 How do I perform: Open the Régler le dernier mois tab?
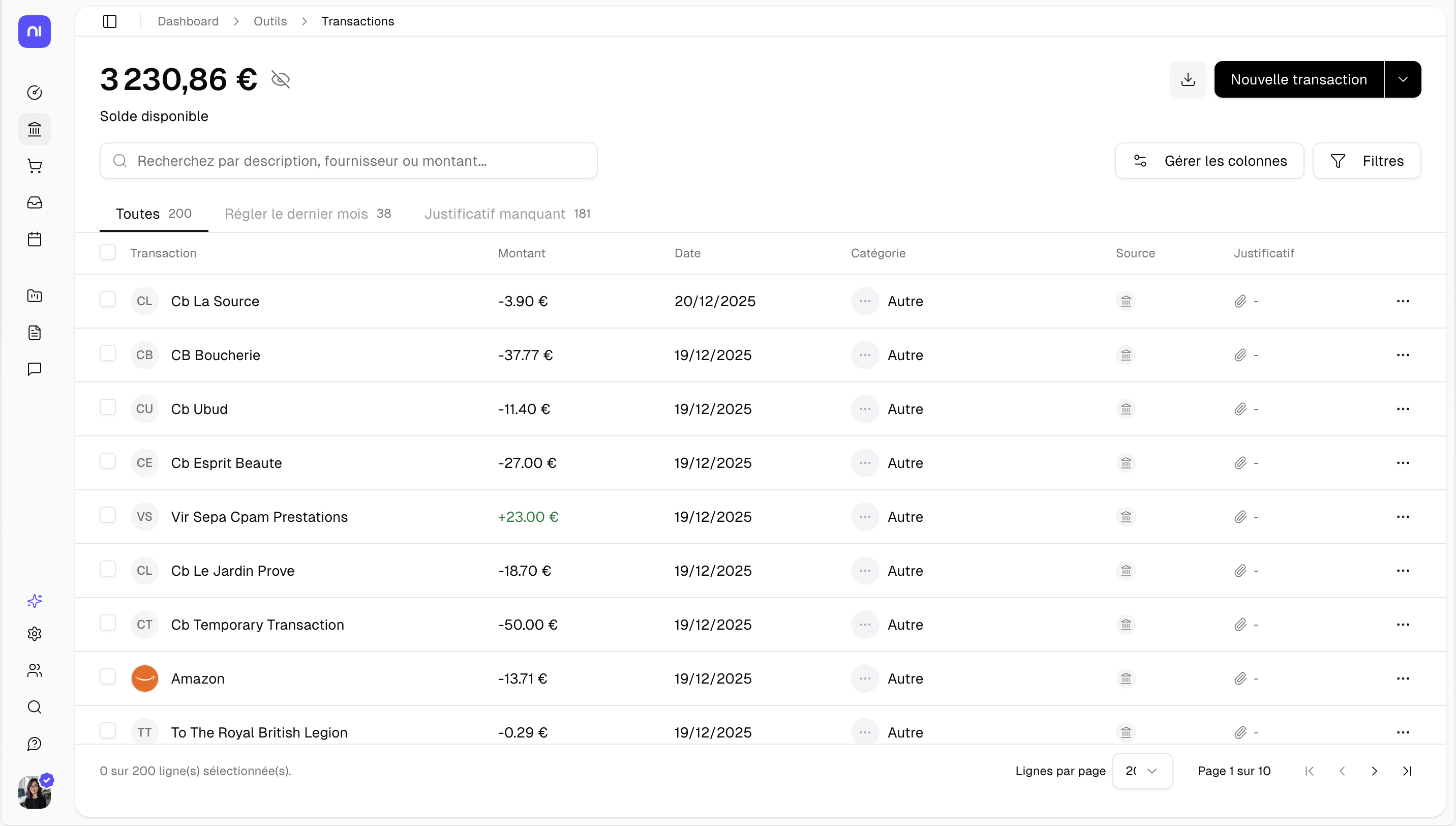click(295, 214)
